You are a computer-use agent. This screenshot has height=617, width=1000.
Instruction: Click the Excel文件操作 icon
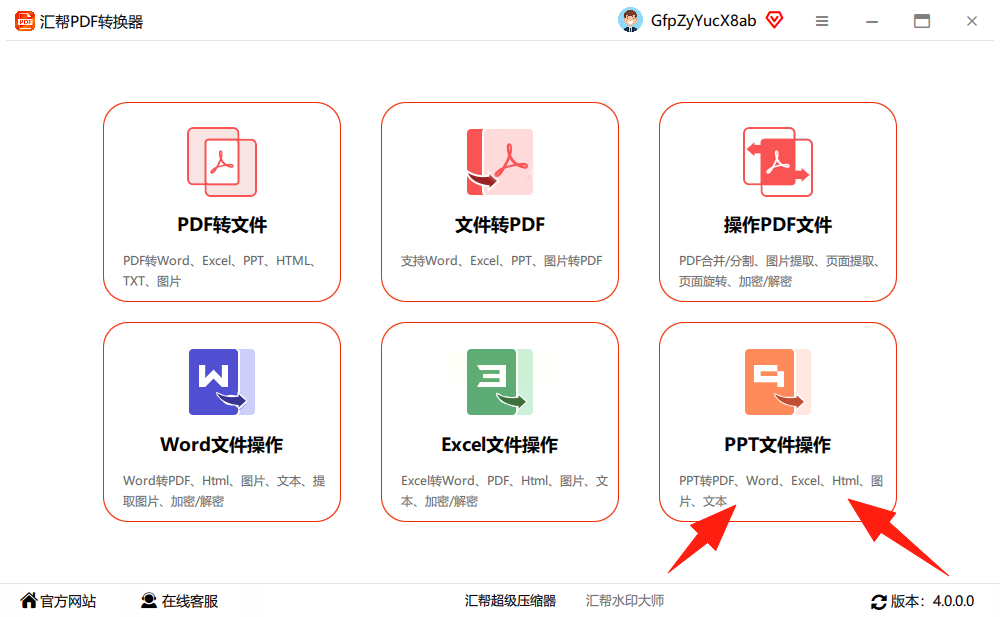(x=500, y=382)
